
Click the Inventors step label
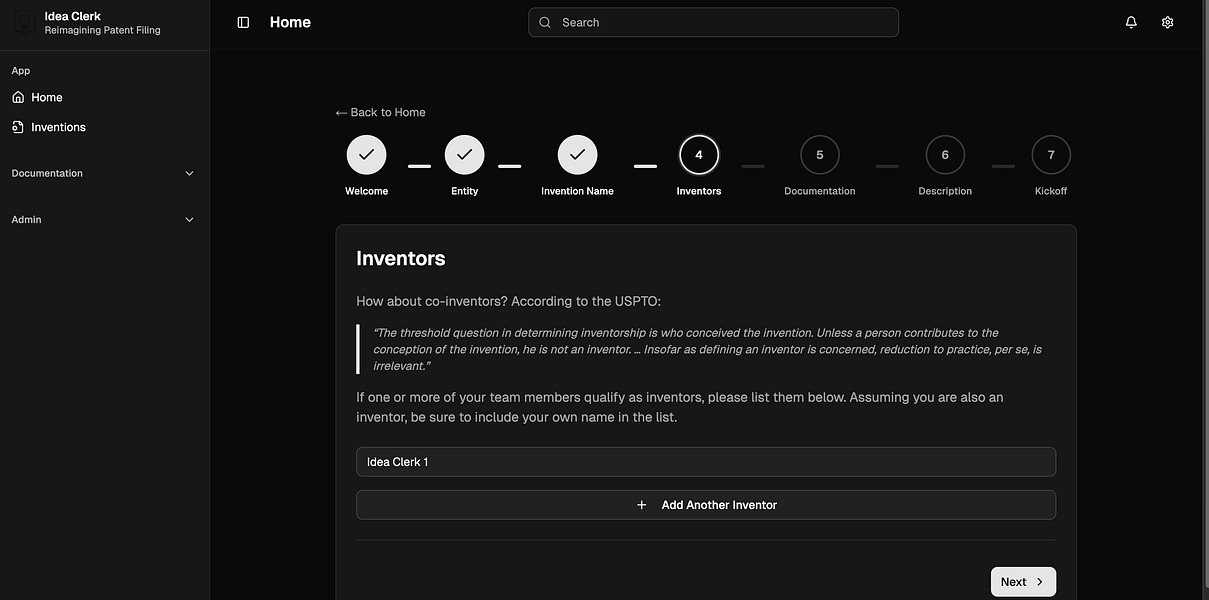point(699,191)
